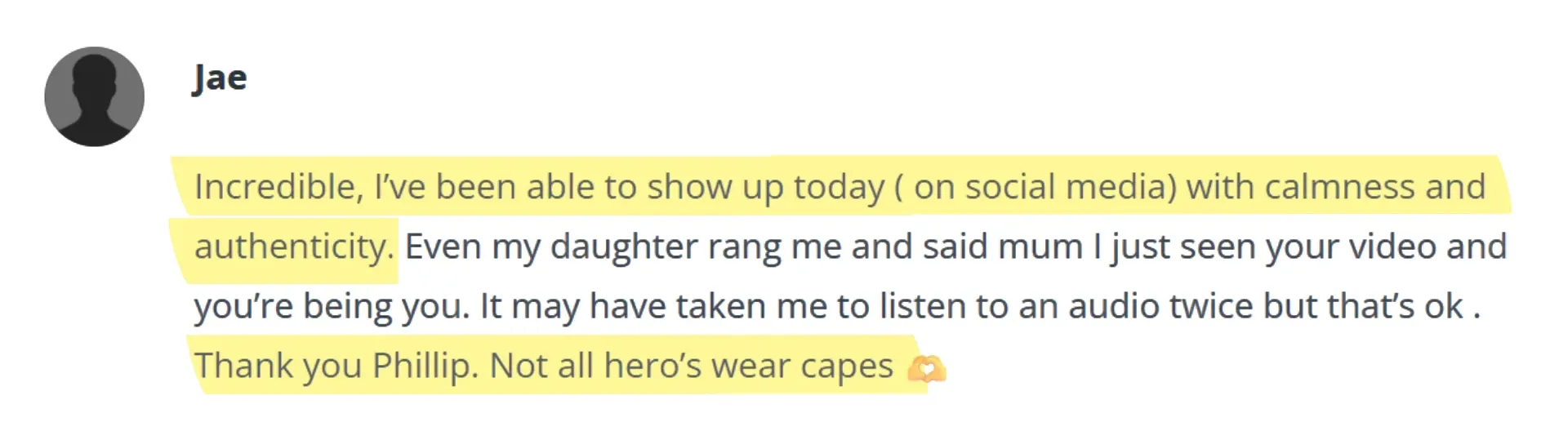Click the highlighted words Thank you
1568x431 pixels.
[278, 367]
